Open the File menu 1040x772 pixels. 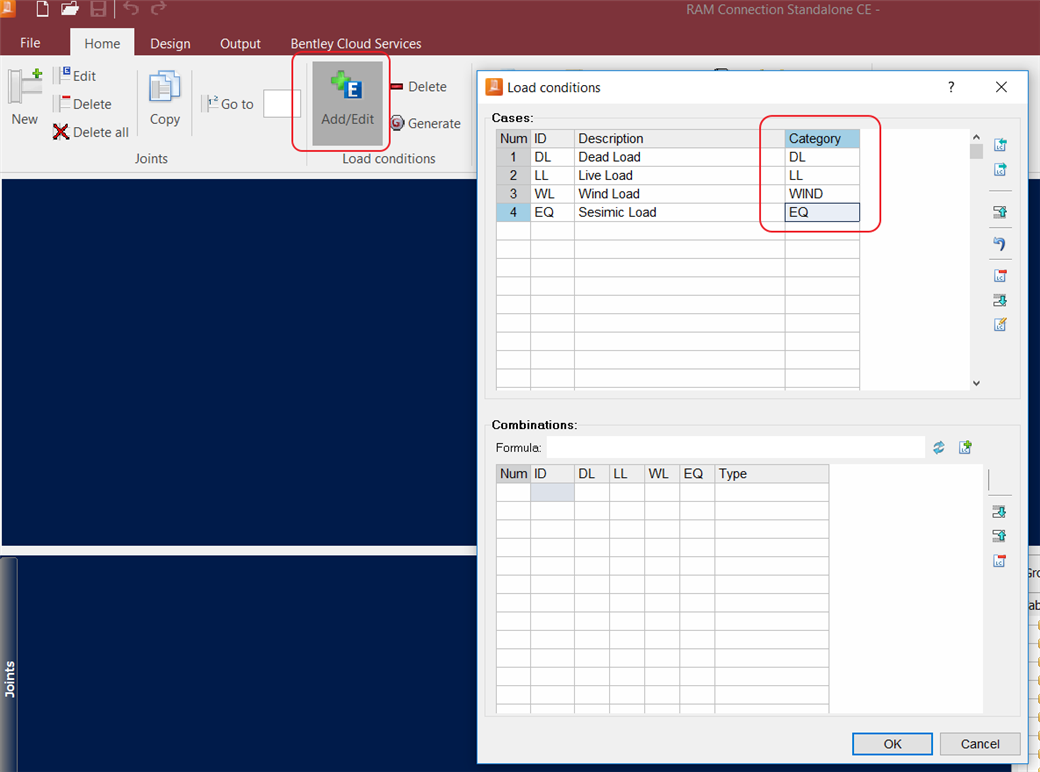[x=30, y=42]
